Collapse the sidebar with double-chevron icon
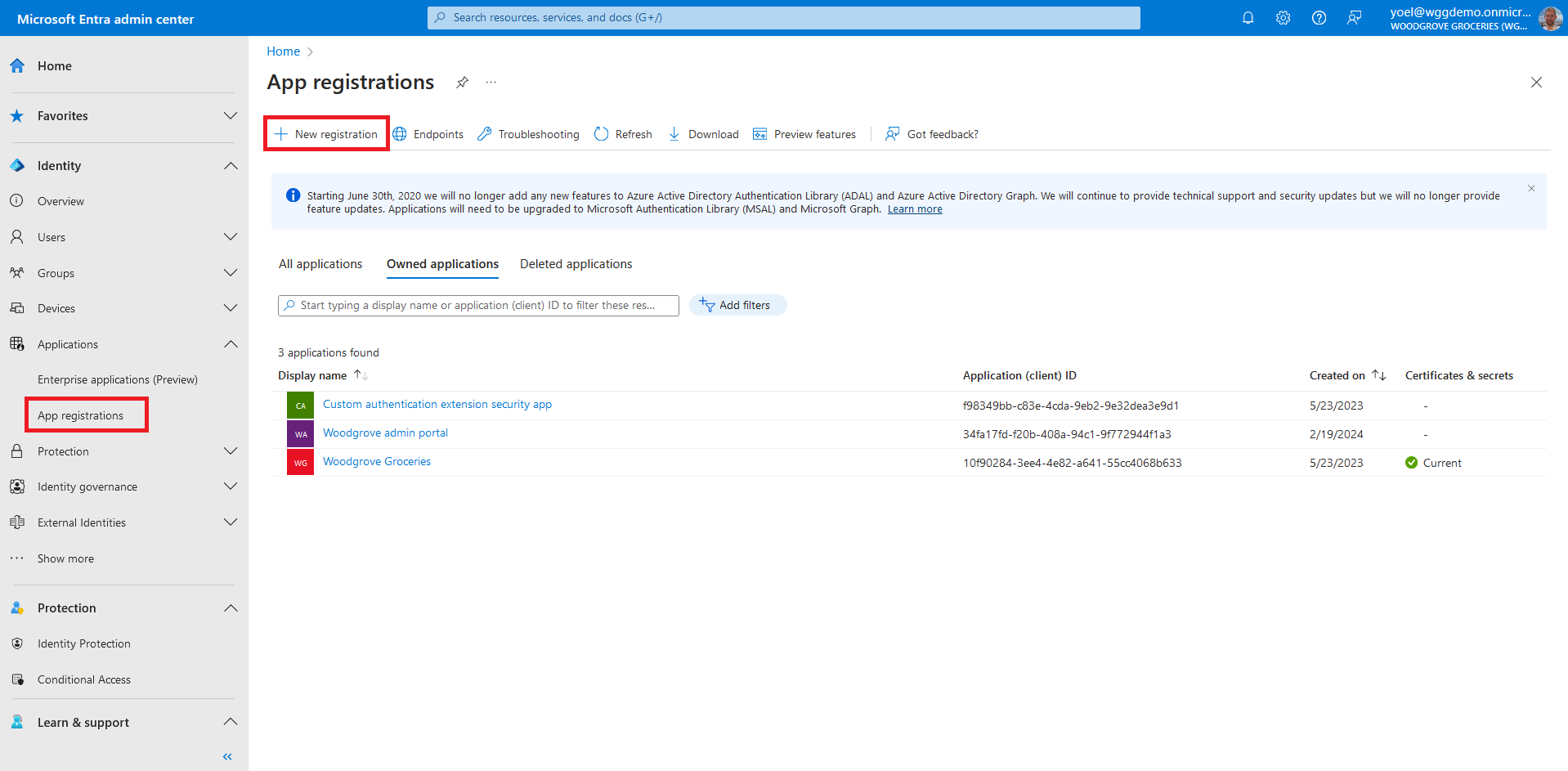 click(227, 756)
